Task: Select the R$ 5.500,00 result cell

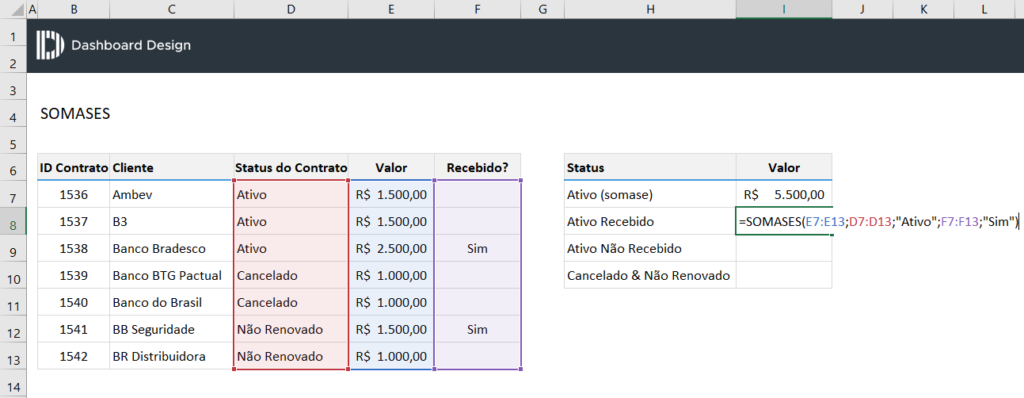Action: click(x=784, y=195)
